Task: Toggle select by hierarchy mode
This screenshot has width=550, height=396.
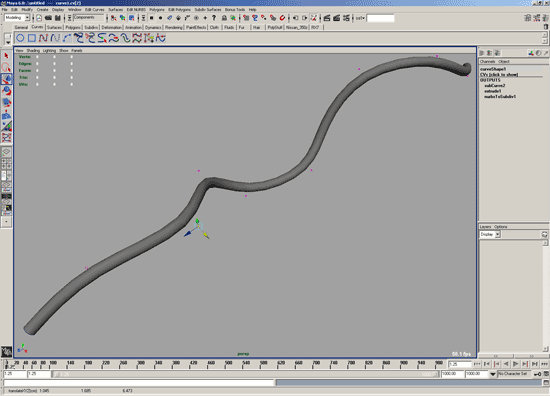Action: 113,18
